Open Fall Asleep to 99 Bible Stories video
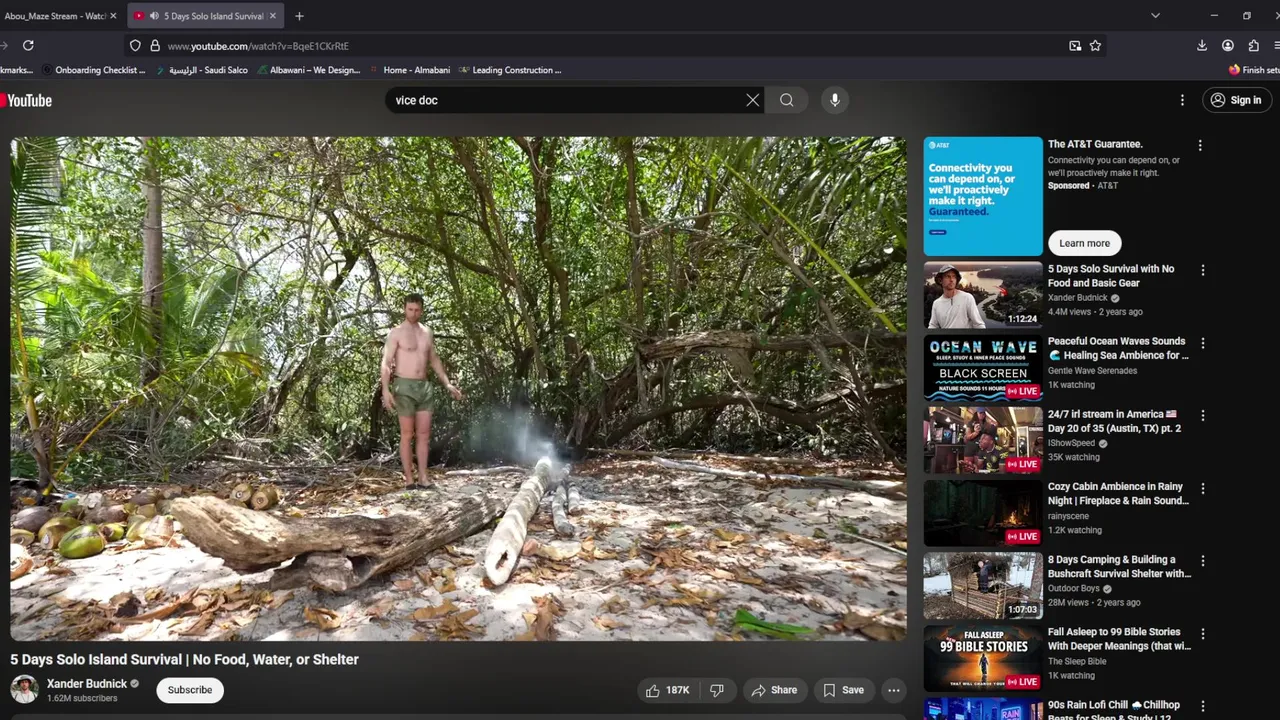Viewport: 1280px width, 720px height. pos(1119,639)
